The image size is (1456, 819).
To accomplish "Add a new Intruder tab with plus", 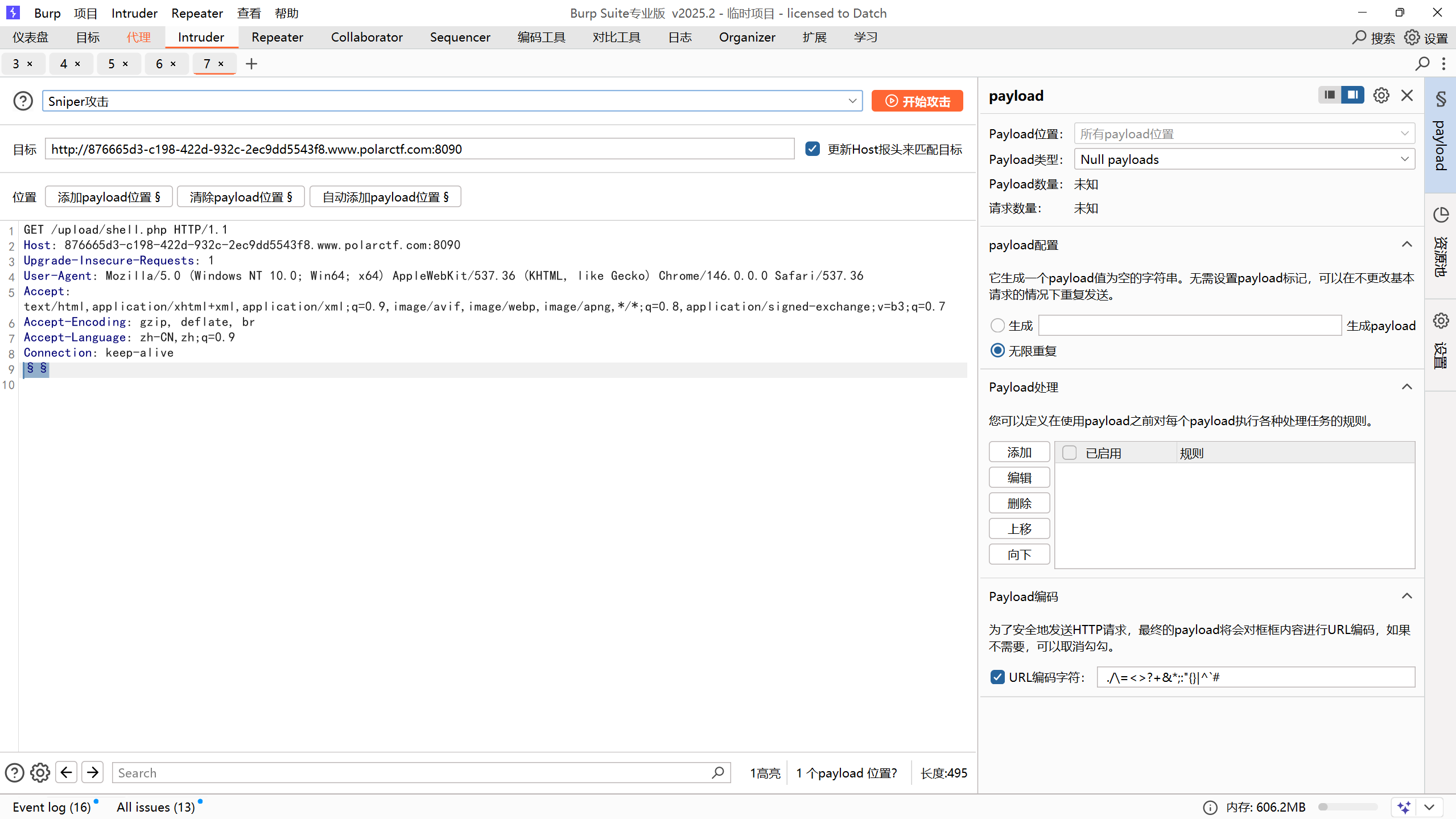I will pos(251,64).
